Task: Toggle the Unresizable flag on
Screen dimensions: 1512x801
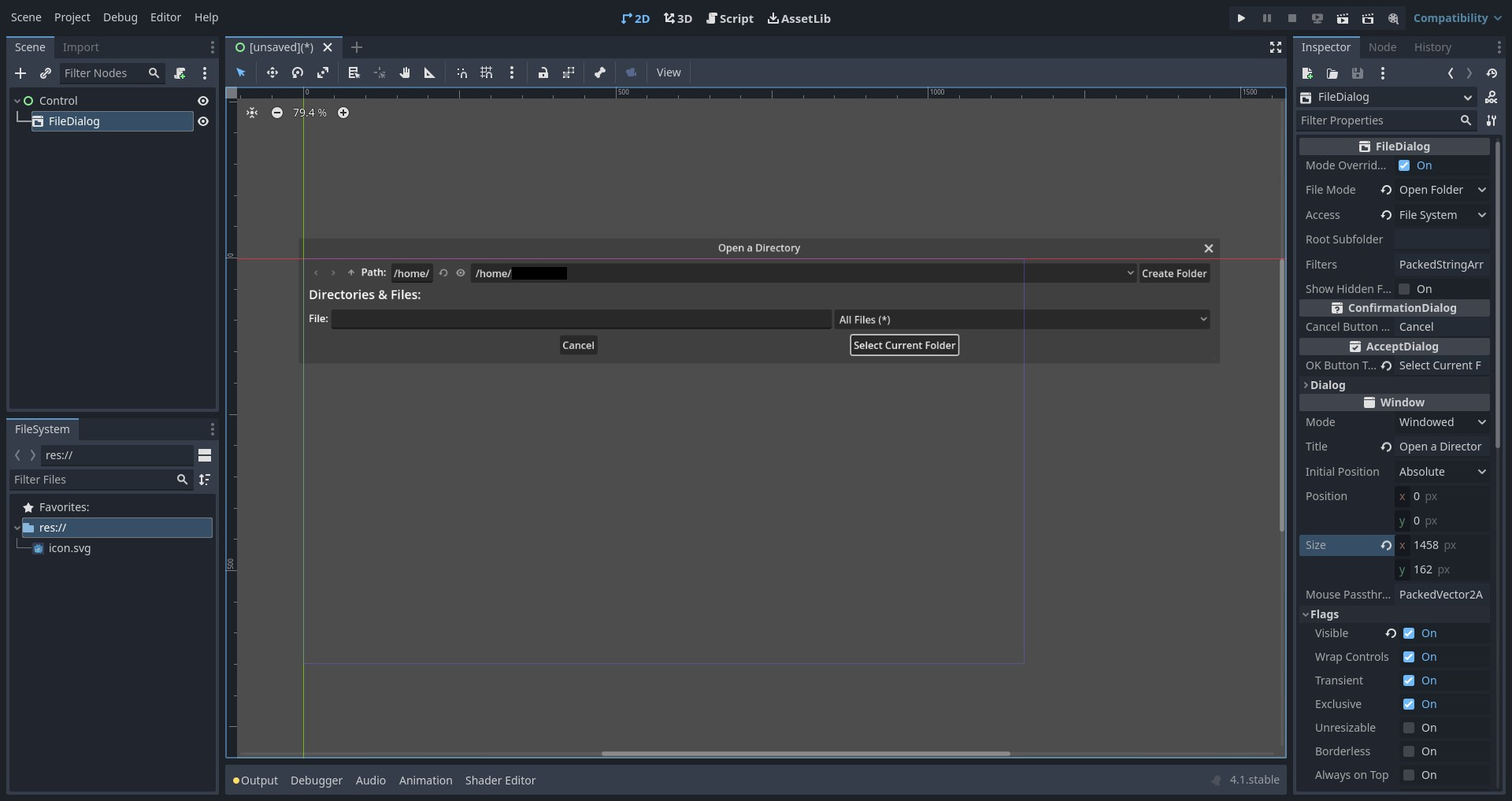Action: tap(1410, 728)
